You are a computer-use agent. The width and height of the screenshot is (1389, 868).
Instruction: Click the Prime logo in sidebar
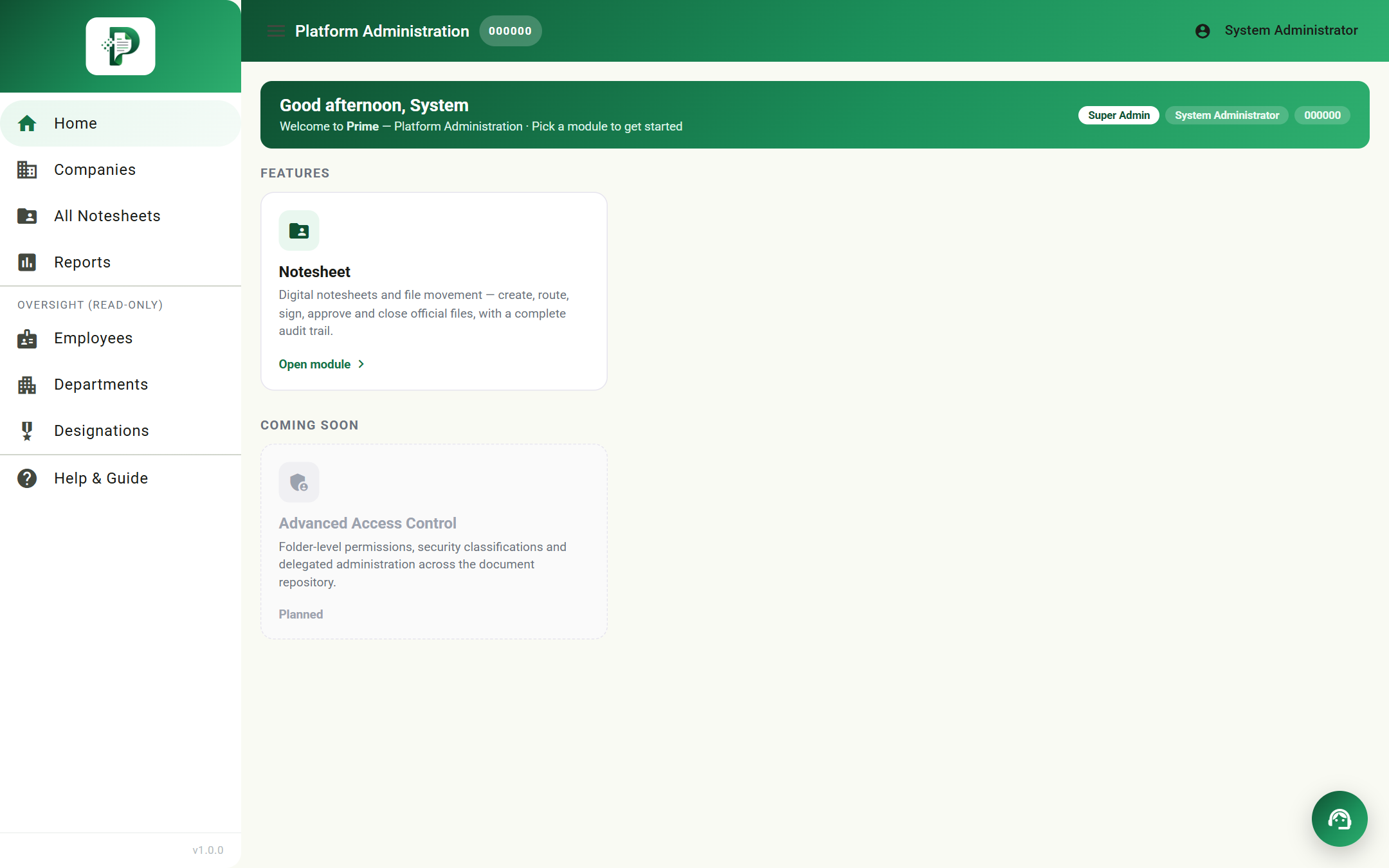pos(121,46)
